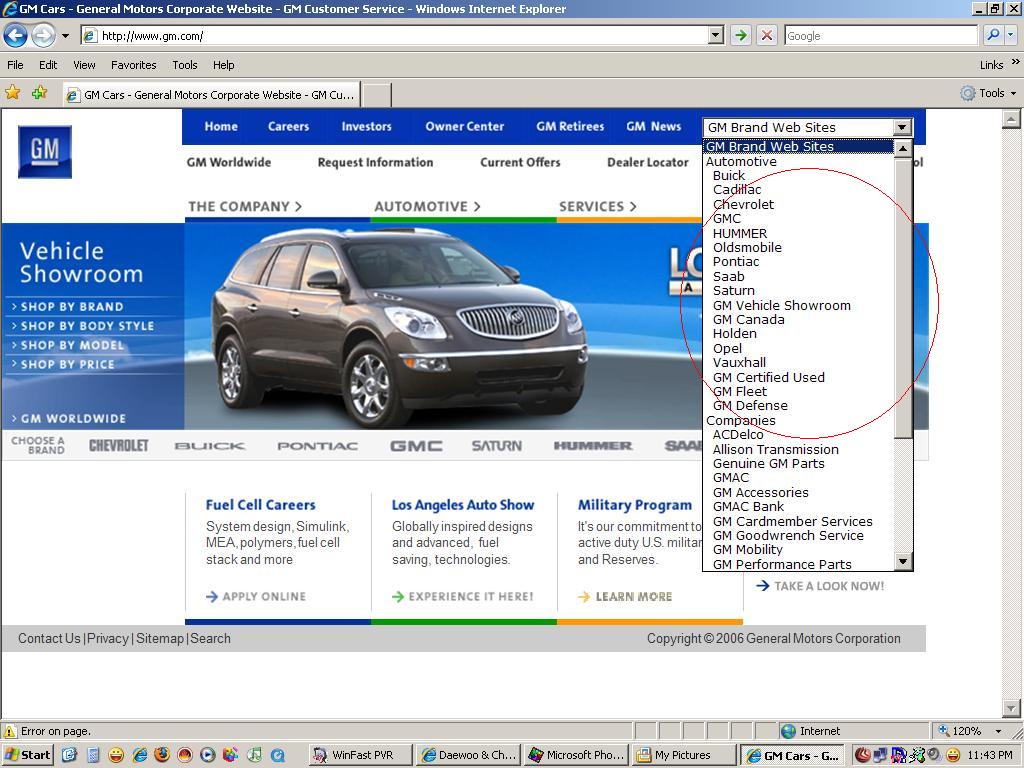1024x768 pixels.
Task: Select Cadillac from the brand list
Action: (x=737, y=189)
